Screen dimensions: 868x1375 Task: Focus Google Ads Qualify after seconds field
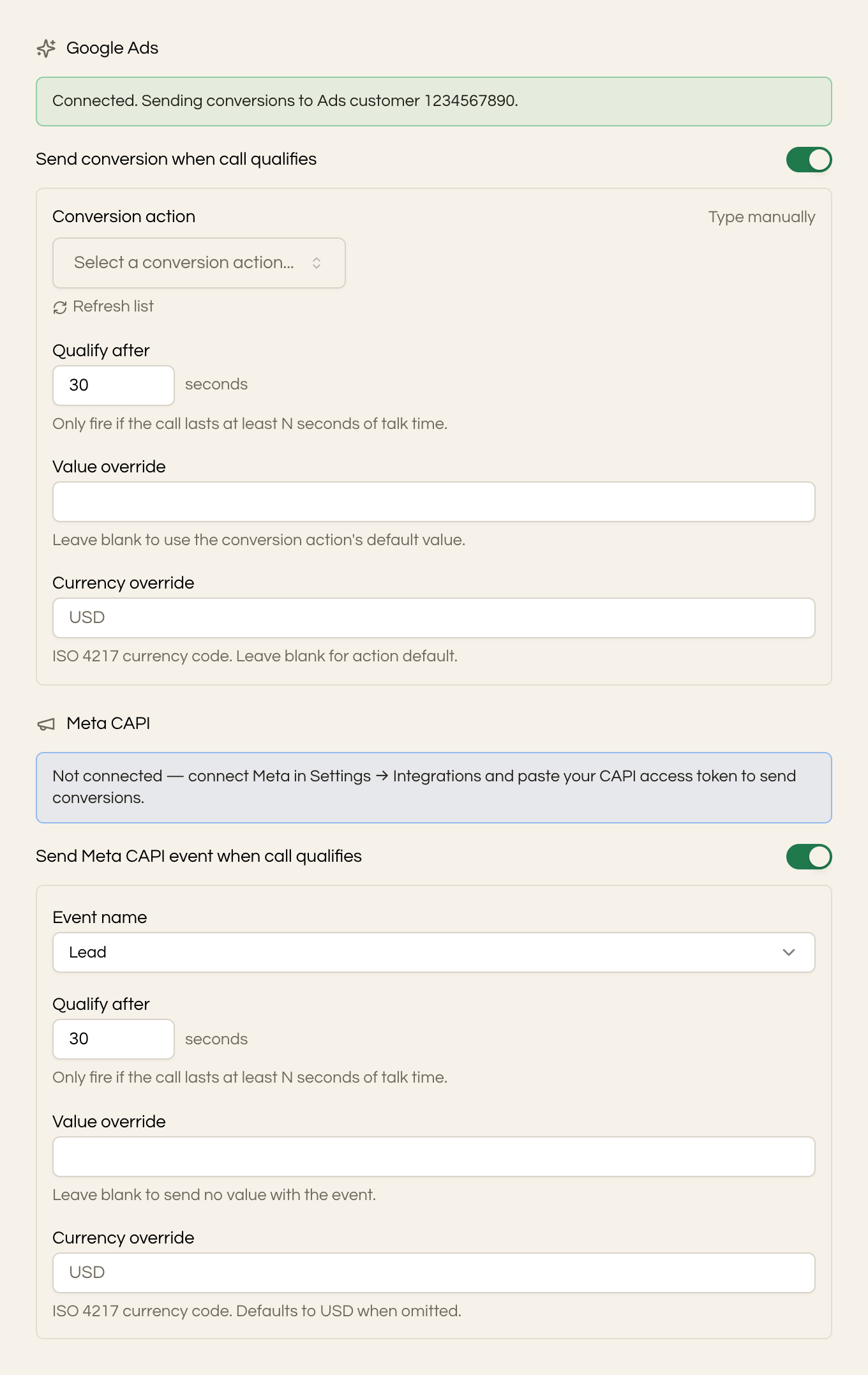click(114, 386)
